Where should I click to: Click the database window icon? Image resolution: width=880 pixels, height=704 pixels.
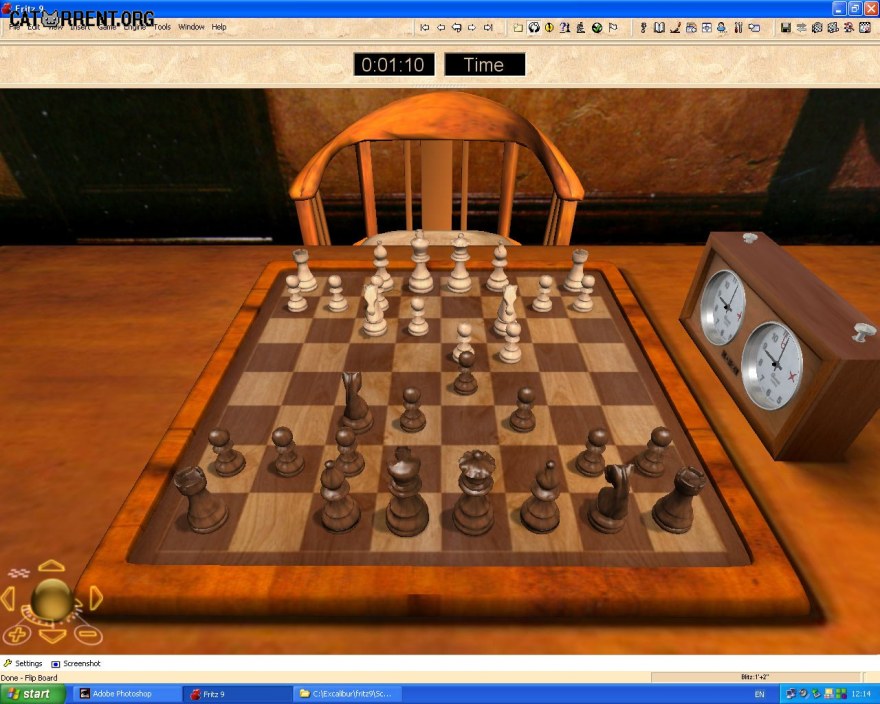coord(691,27)
